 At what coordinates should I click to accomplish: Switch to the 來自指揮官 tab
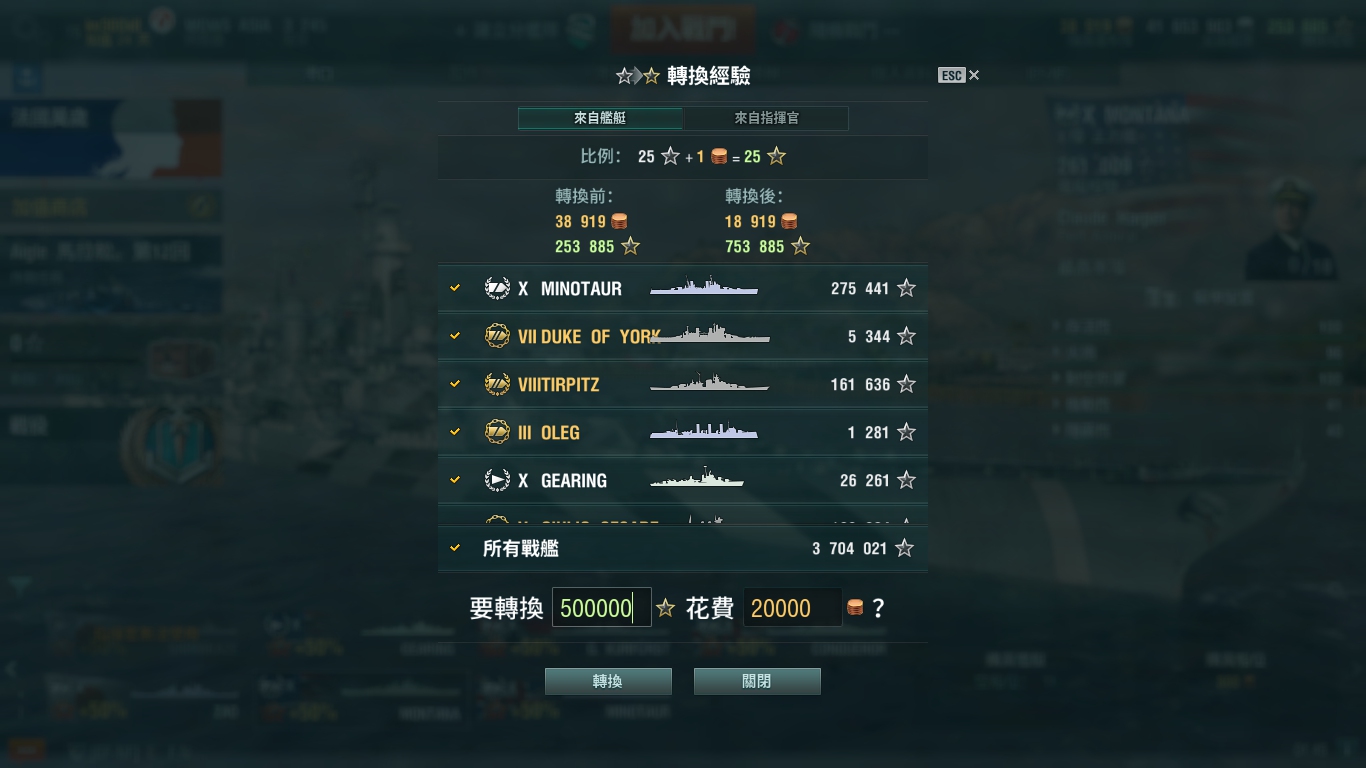[x=766, y=118]
